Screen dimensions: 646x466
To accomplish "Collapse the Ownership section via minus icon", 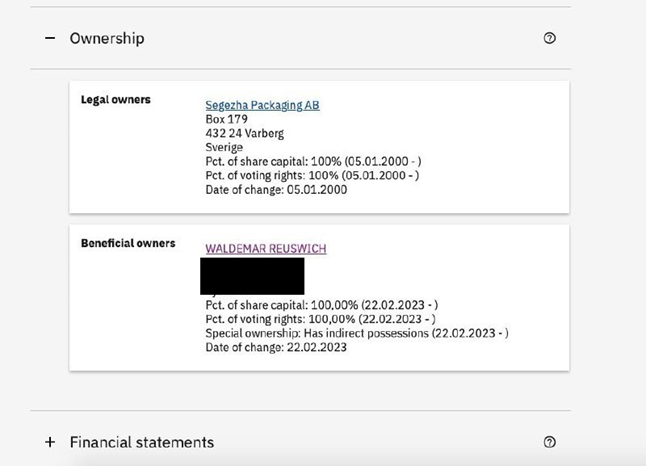I will pos(50,38).
